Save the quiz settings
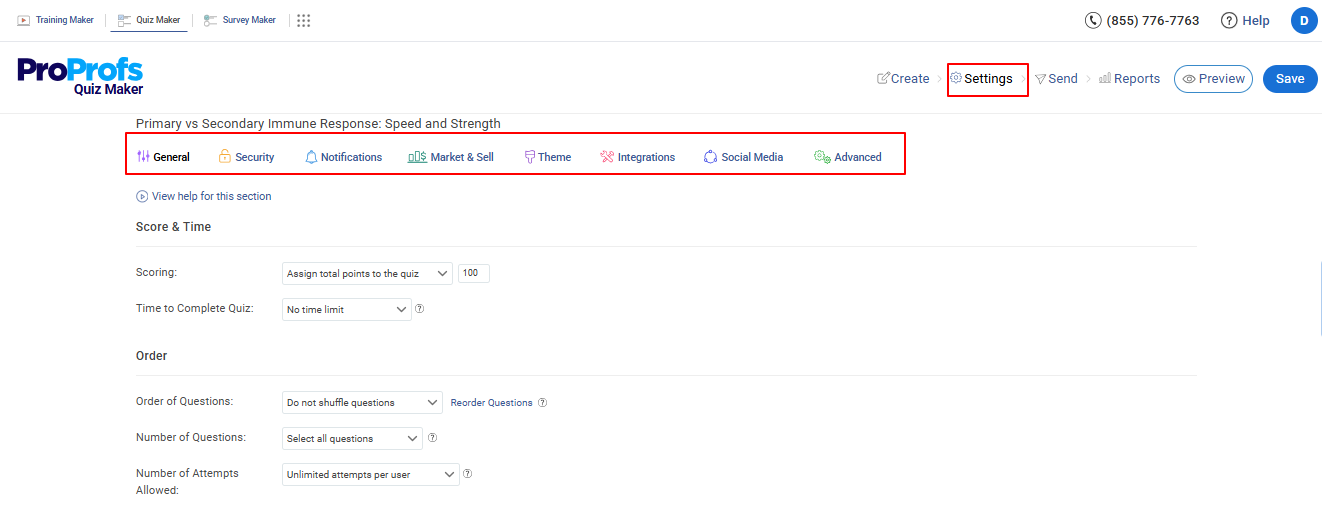Image resolution: width=1322 pixels, height=506 pixels. [1290, 78]
